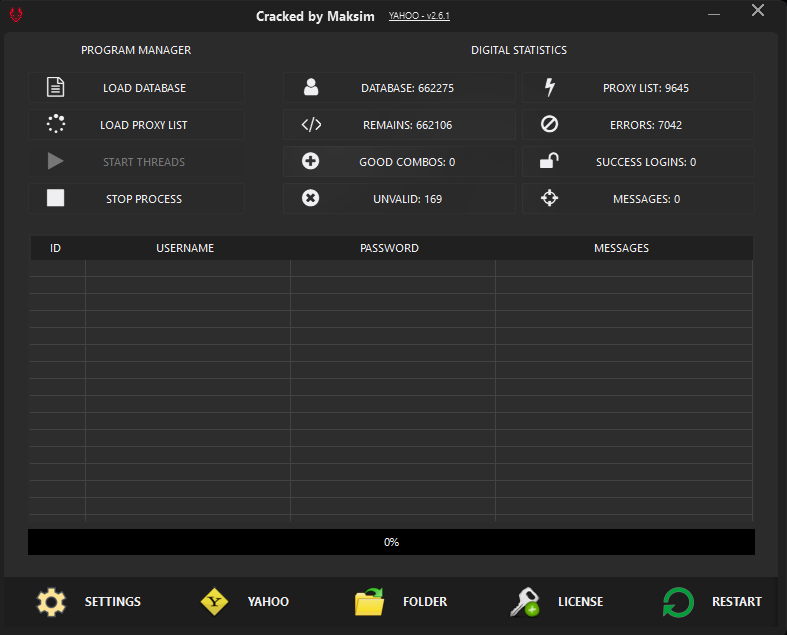Click the UNVALID: 169 statistic
787x635 pixels.
tap(399, 199)
